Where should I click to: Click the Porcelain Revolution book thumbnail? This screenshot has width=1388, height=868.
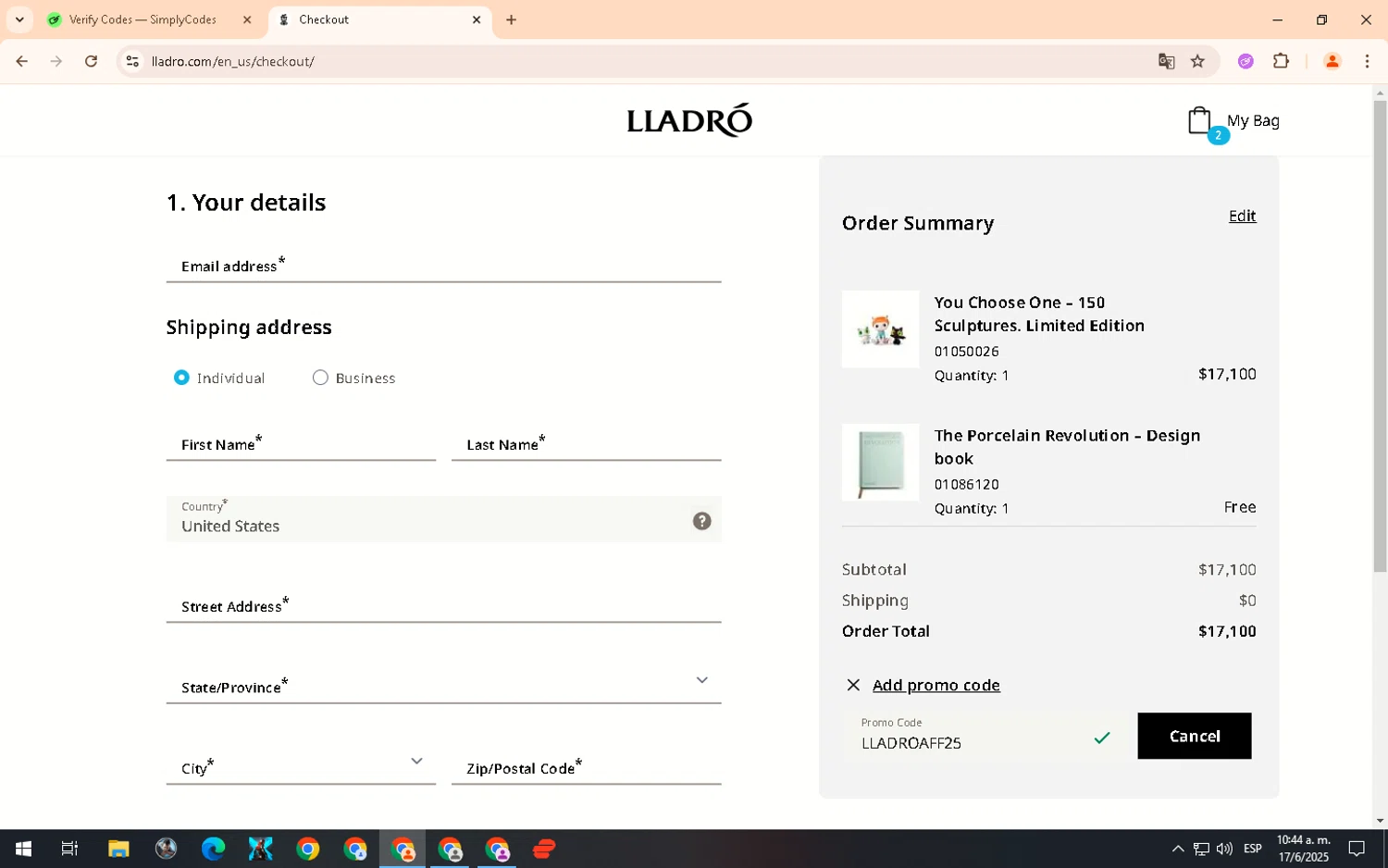pos(880,462)
